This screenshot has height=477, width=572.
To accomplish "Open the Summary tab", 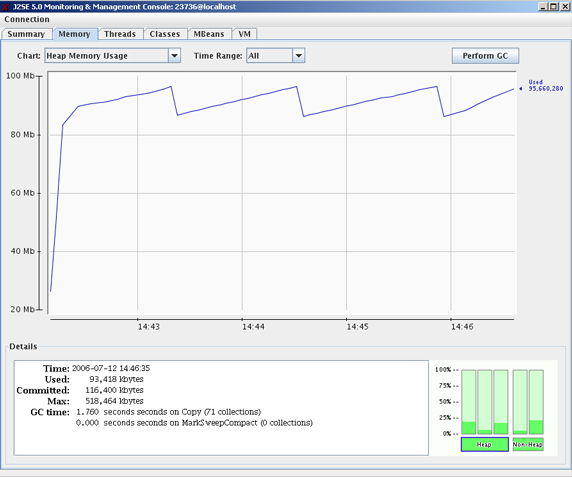I will point(26,34).
